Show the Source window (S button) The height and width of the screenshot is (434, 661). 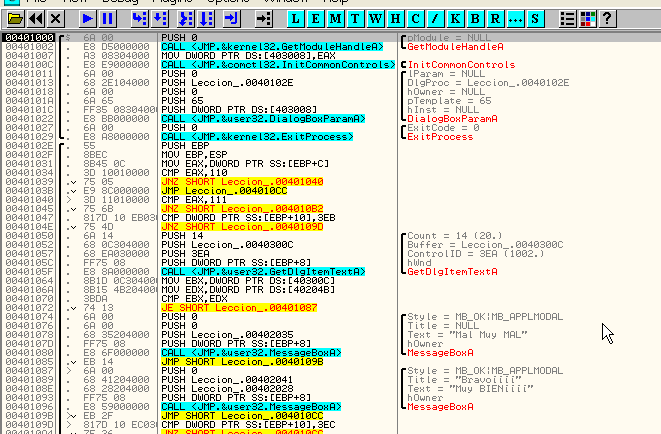coord(535,19)
